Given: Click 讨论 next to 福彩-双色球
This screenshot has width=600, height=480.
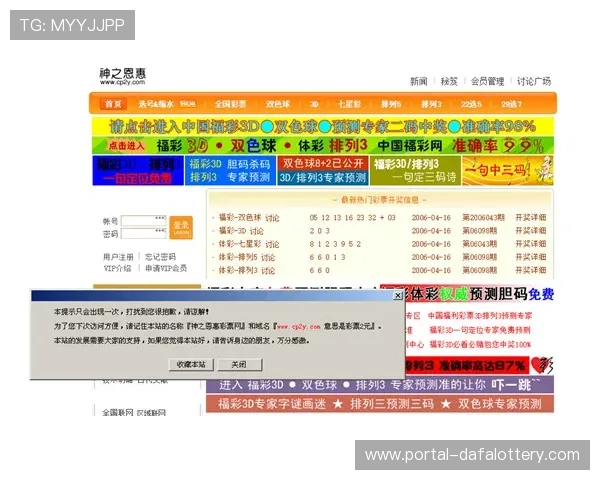Looking at the screenshot, I should 272,218.
